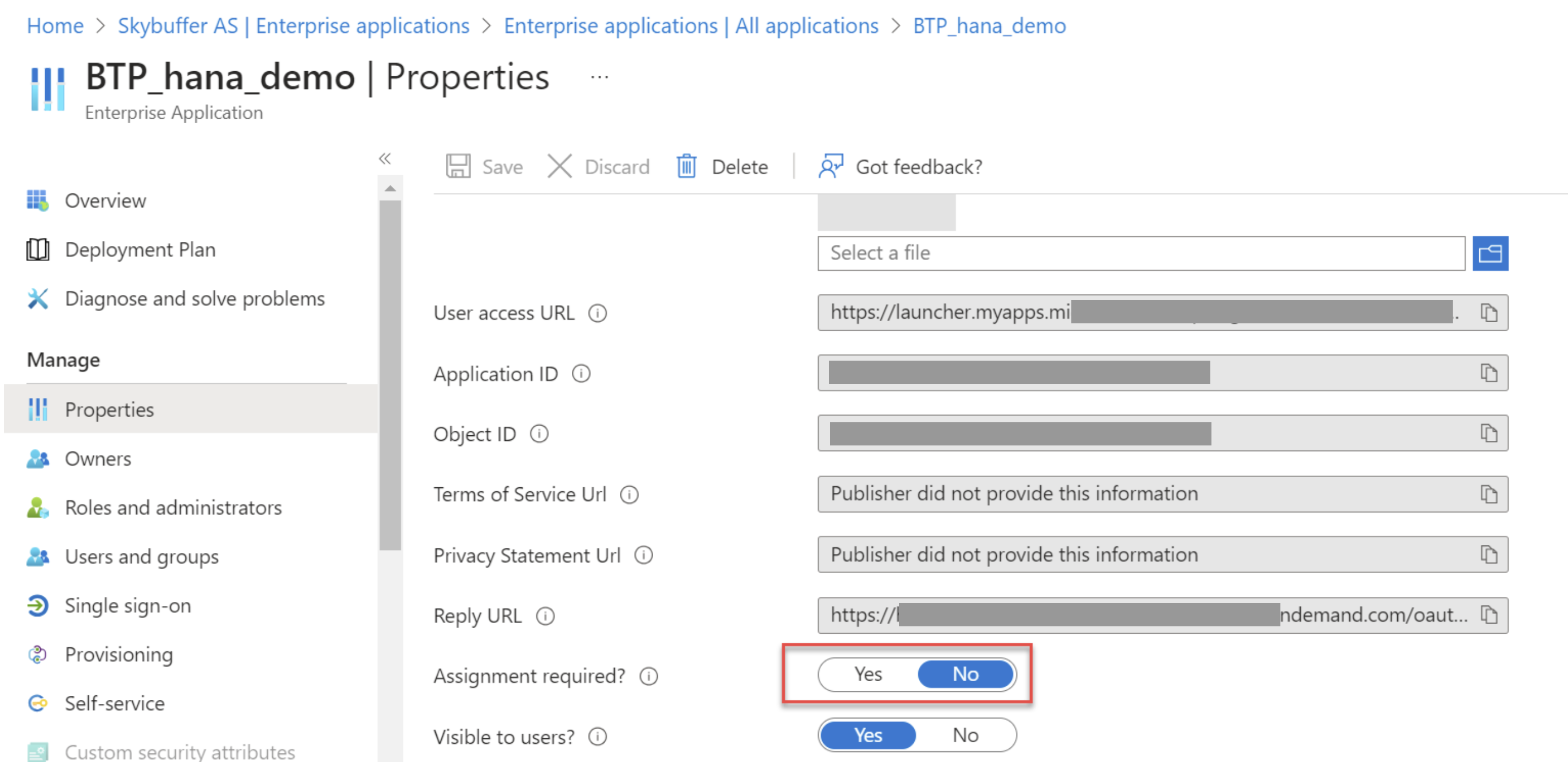1568x762 pixels.
Task: Set Visible to users to No
Action: [965, 735]
